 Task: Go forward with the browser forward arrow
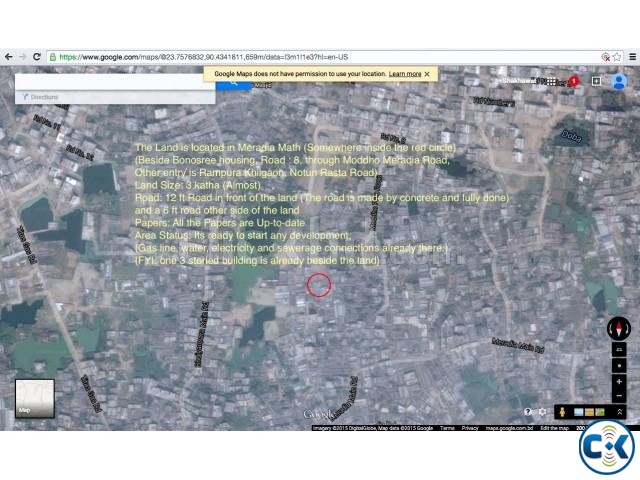22,57
